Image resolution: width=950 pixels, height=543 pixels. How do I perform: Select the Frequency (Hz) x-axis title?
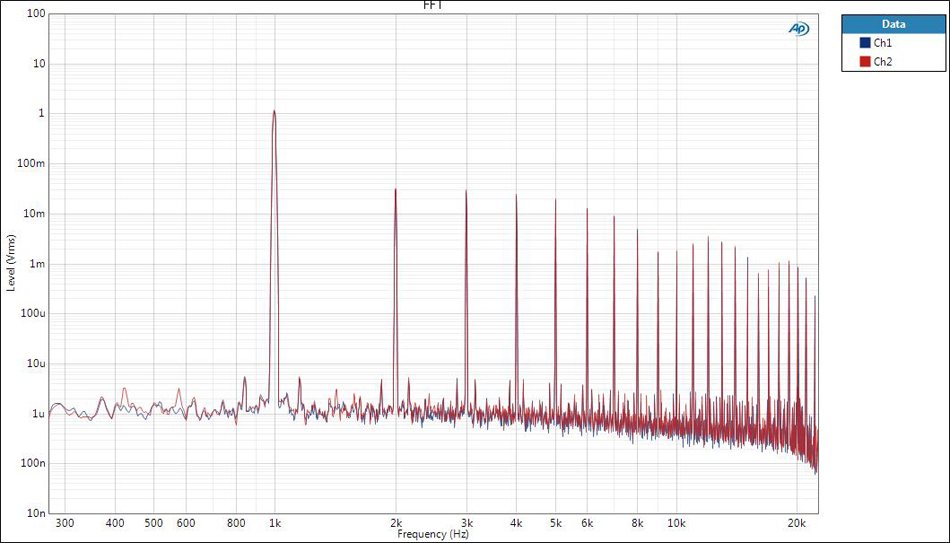[x=433, y=535]
